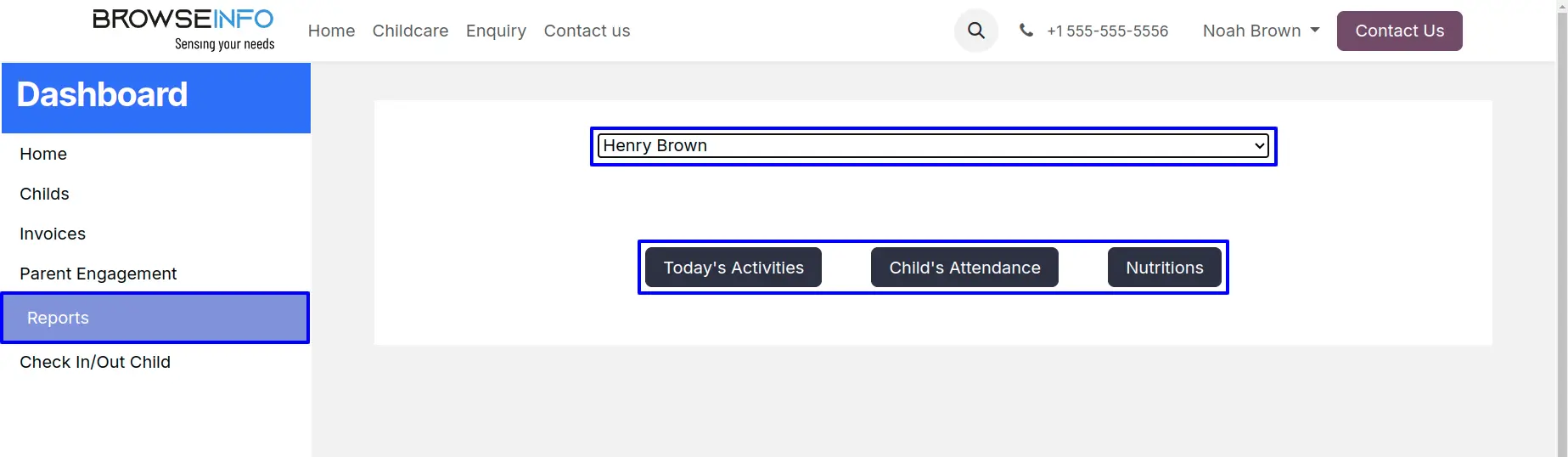
Task: Go to Childcare in the top navigation
Action: click(x=410, y=31)
